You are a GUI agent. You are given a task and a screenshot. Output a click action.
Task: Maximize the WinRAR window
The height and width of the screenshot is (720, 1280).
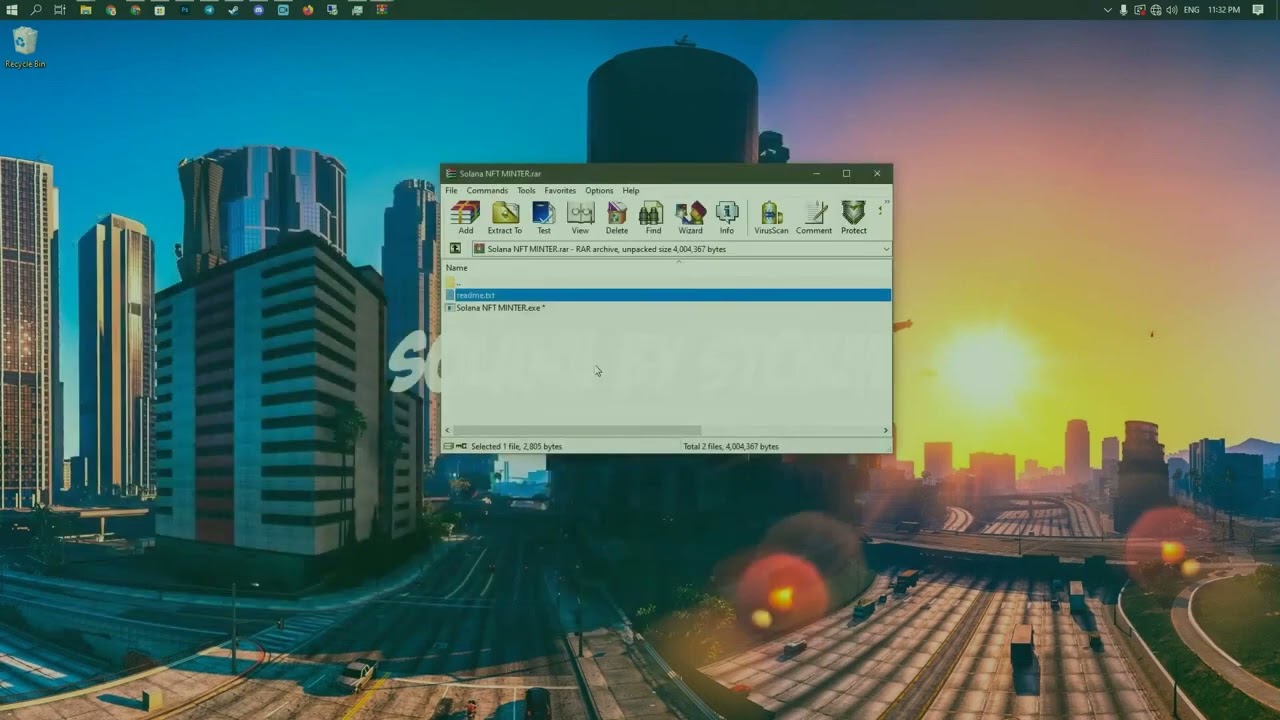point(846,173)
